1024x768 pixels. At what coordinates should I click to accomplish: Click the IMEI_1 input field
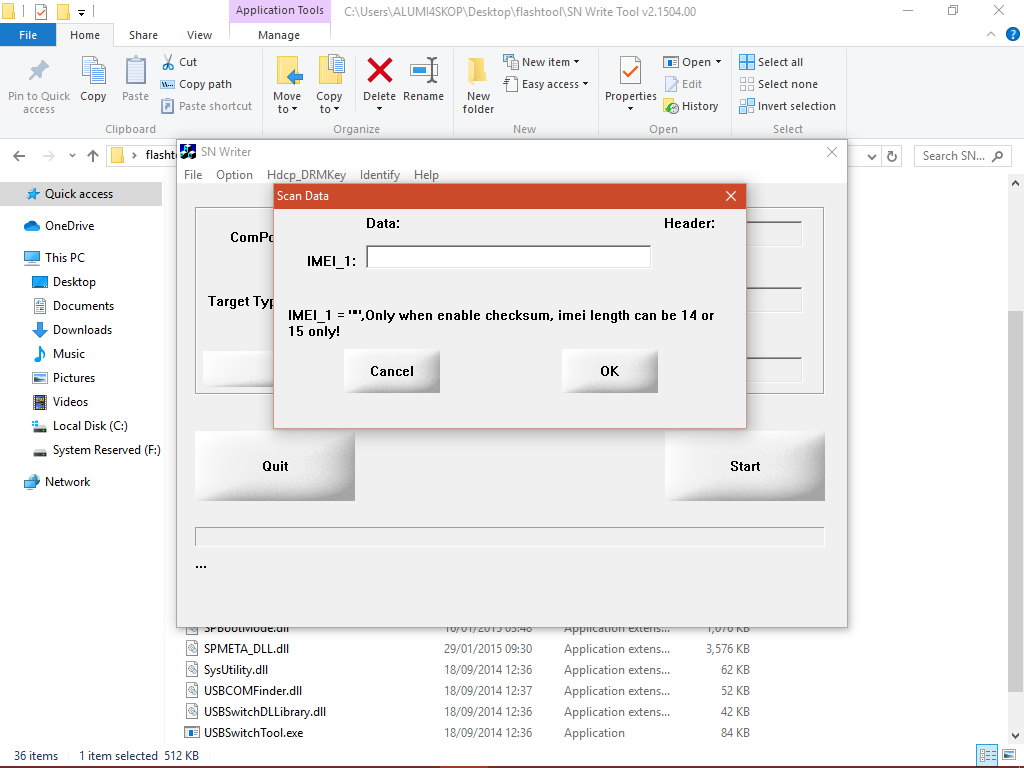click(508, 257)
